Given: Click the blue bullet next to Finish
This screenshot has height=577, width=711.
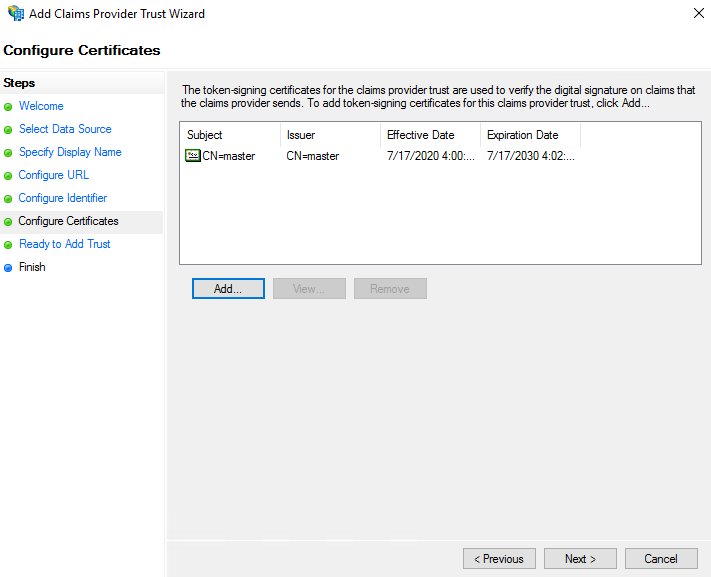Looking at the screenshot, I should [9, 268].
